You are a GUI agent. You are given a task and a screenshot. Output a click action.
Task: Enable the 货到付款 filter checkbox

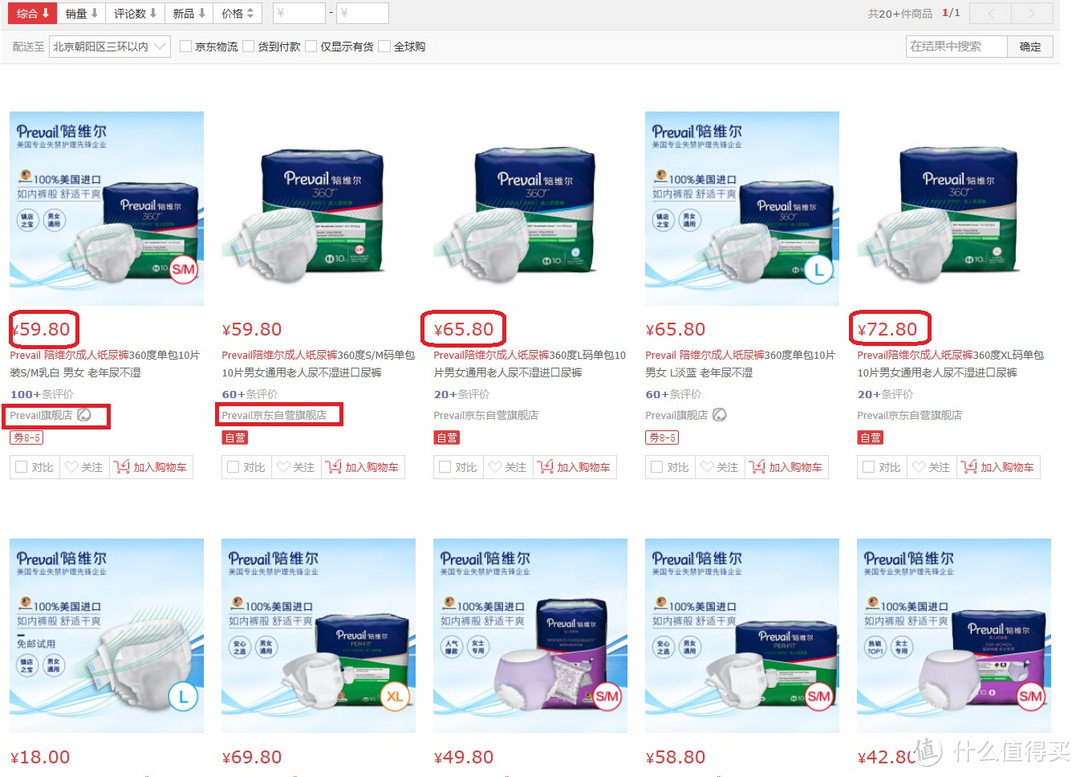(x=248, y=46)
